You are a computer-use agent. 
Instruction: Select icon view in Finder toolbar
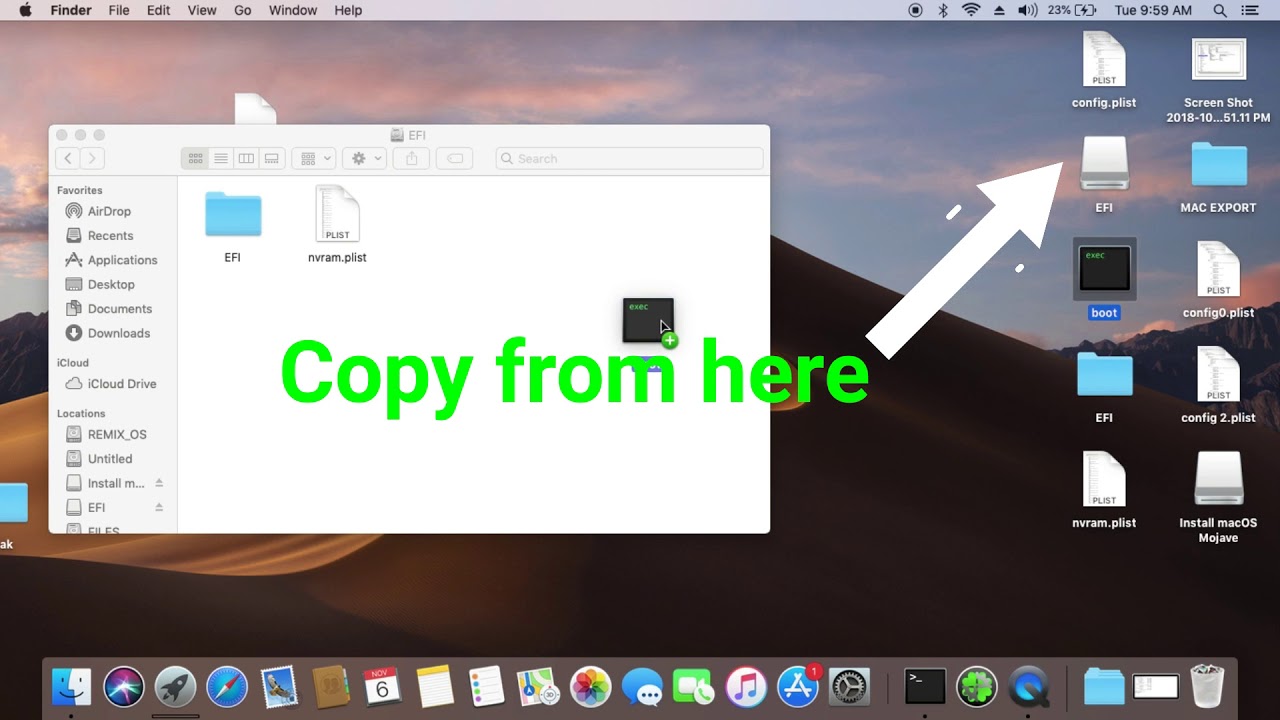195,158
